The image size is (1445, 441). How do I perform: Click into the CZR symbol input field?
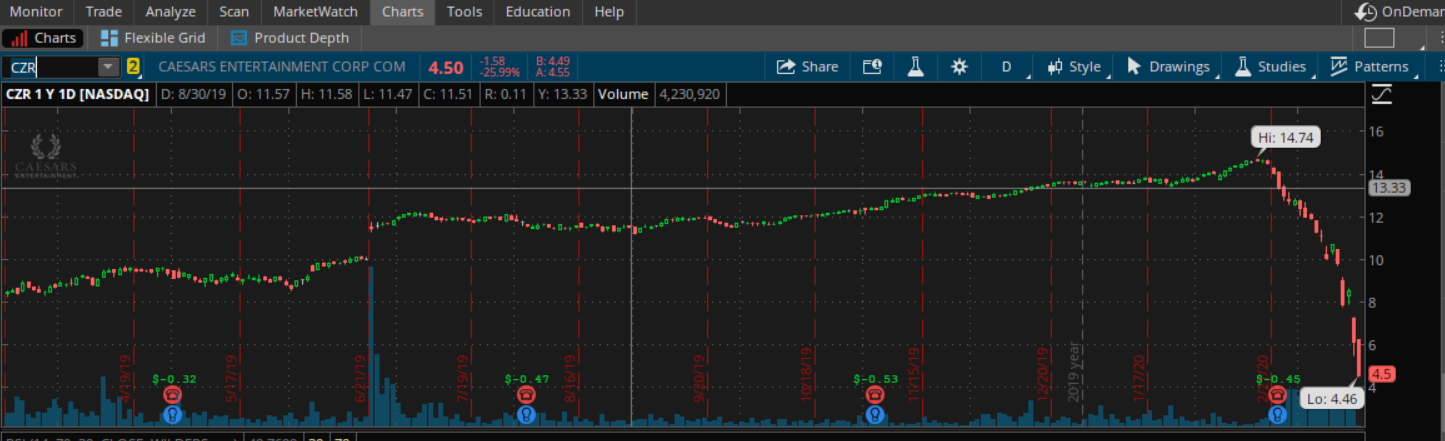pyautogui.click(x=50, y=67)
